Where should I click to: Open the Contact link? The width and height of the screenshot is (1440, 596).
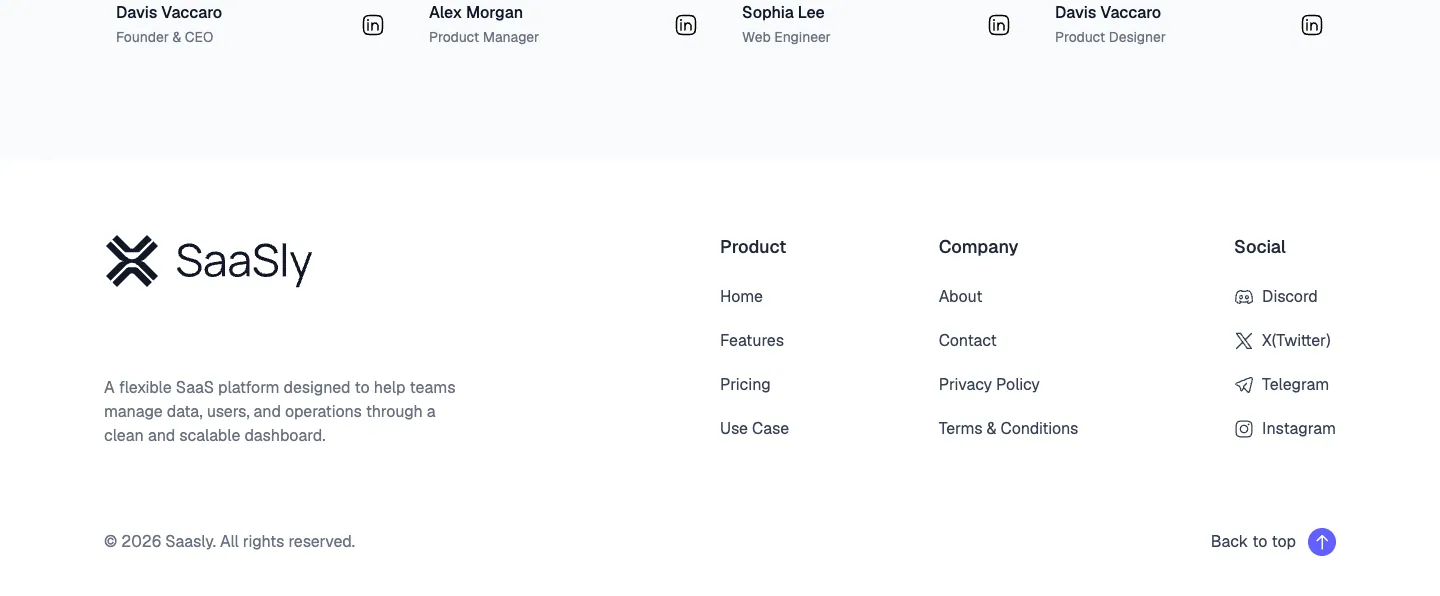[x=967, y=341]
